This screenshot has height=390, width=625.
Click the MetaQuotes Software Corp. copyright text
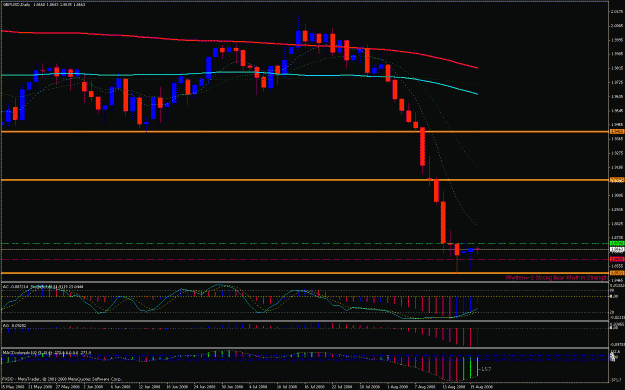pos(62,379)
